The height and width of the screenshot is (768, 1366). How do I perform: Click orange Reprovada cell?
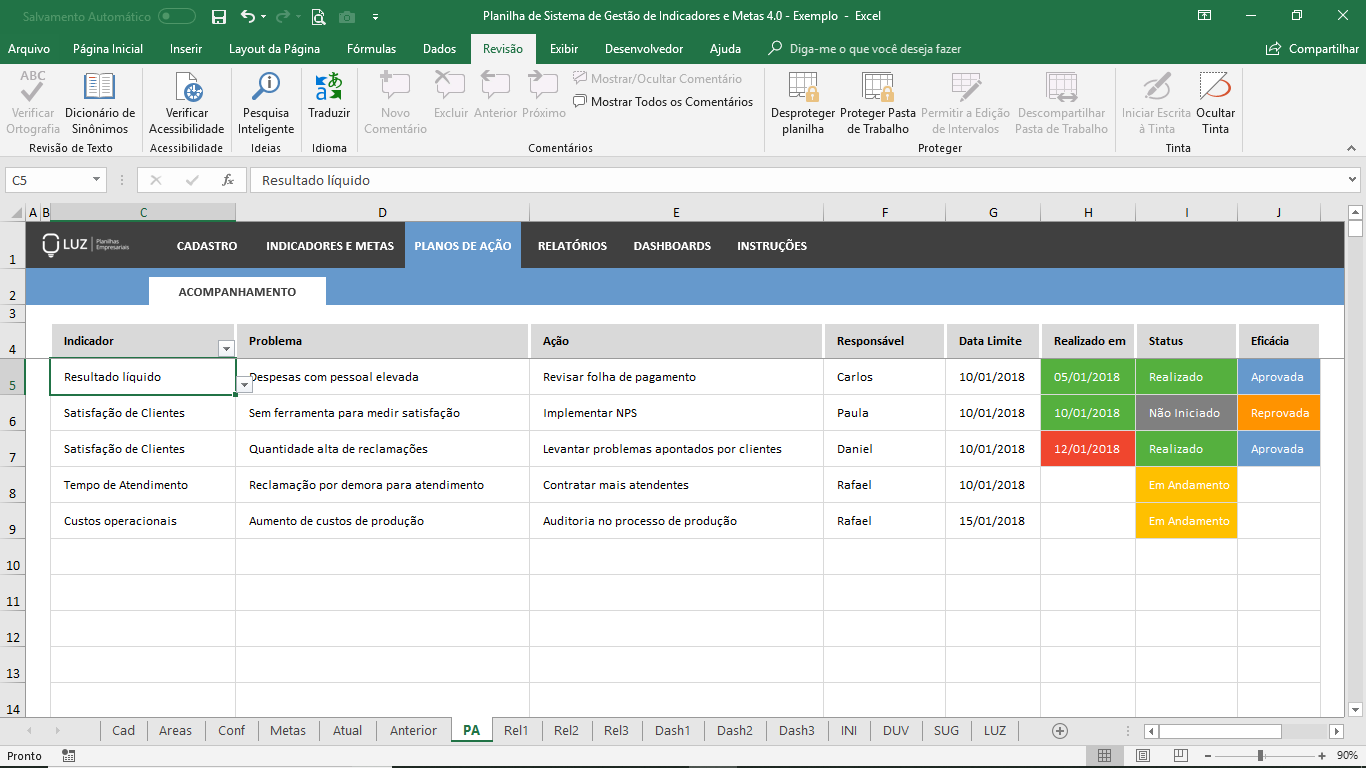point(1278,413)
